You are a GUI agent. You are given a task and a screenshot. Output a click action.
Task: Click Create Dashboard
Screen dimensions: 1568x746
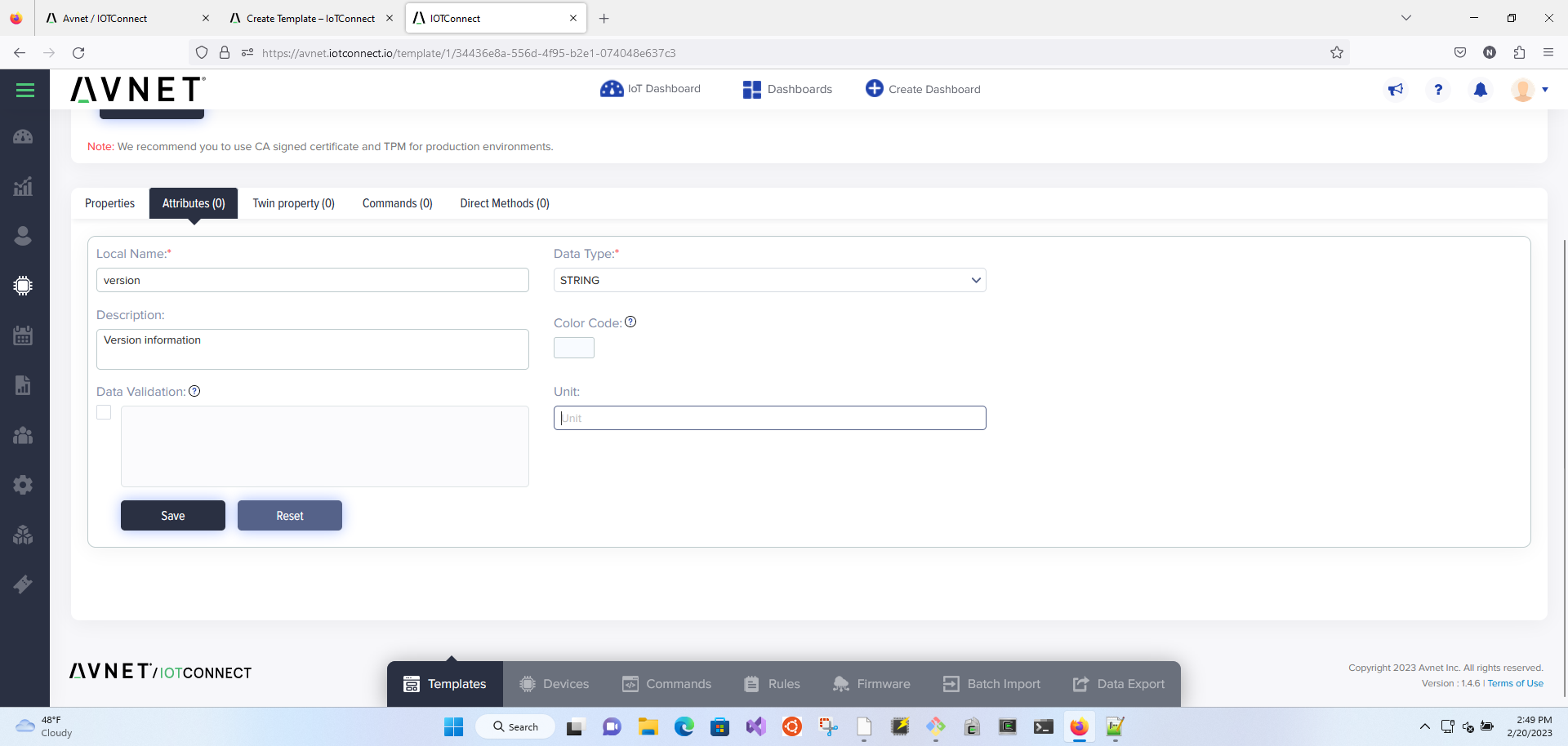click(923, 89)
